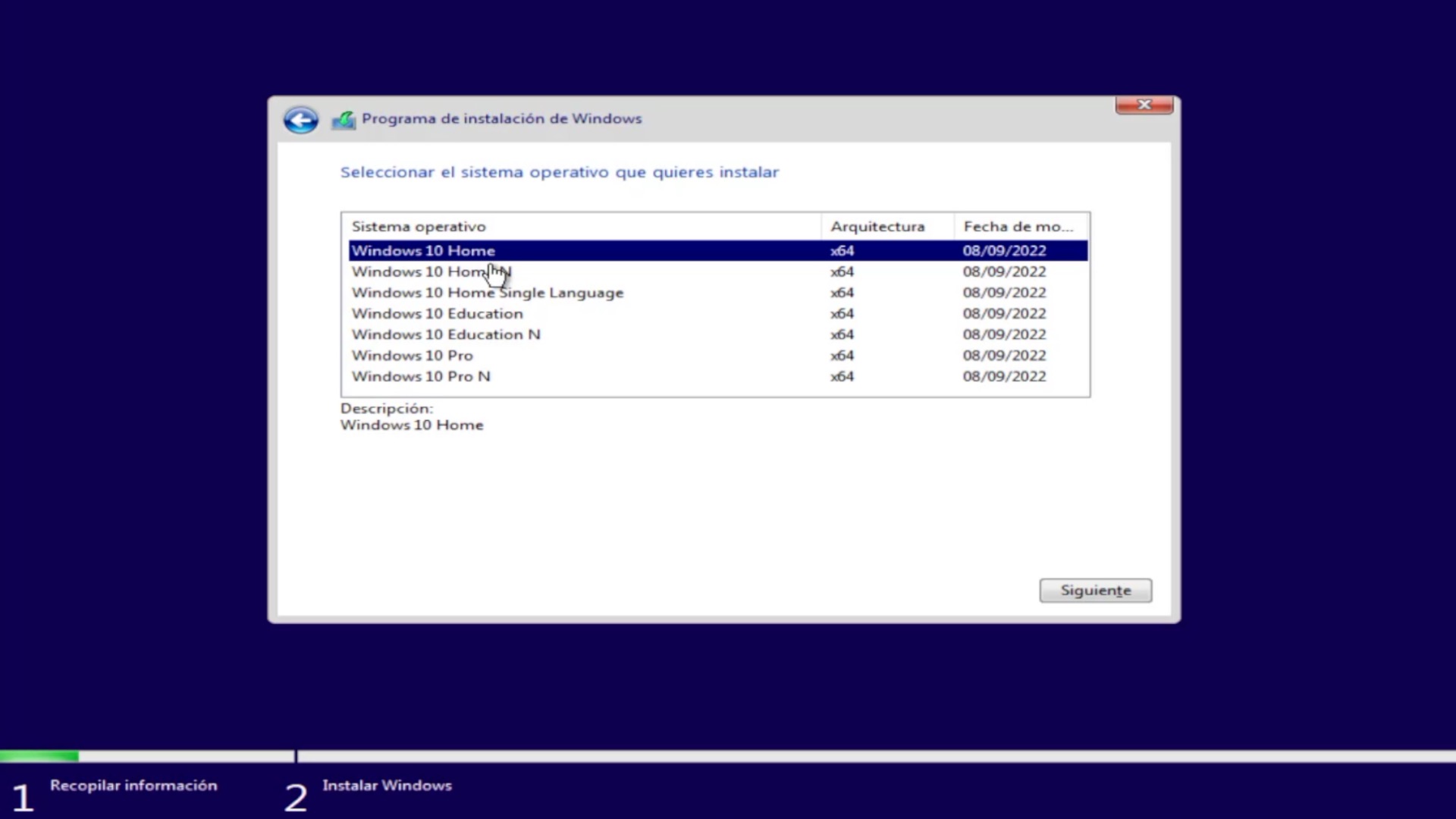The height and width of the screenshot is (819, 1456).
Task: Choose Windows 10 Home Single Language
Action: (x=718, y=293)
